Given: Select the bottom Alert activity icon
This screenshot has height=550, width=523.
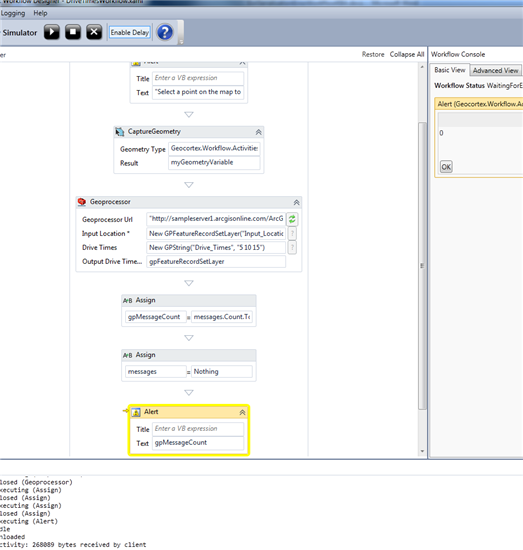Looking at the screenshot, I should tap(136, 412).
